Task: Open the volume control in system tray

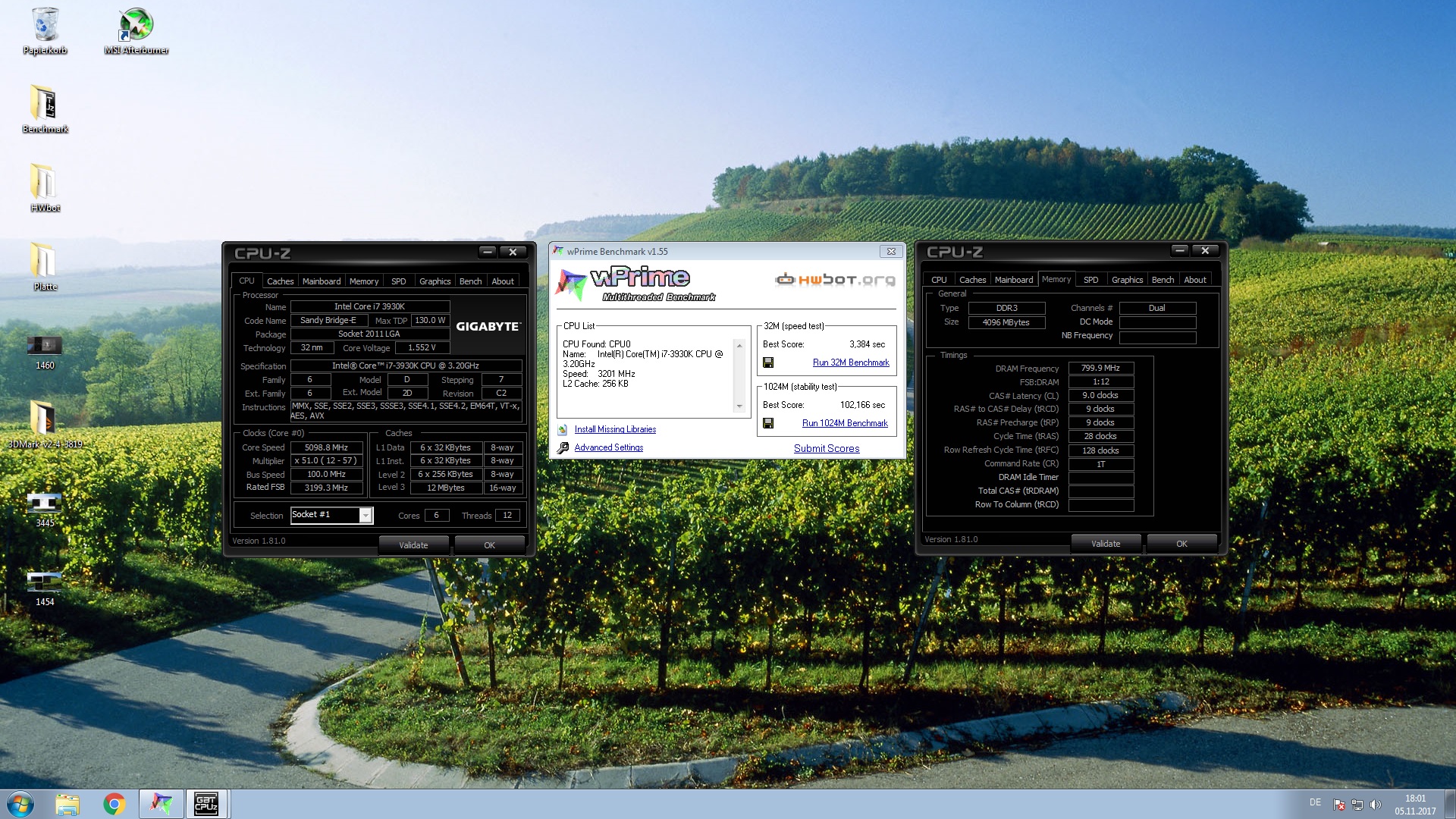Action: click(1376, 804)
